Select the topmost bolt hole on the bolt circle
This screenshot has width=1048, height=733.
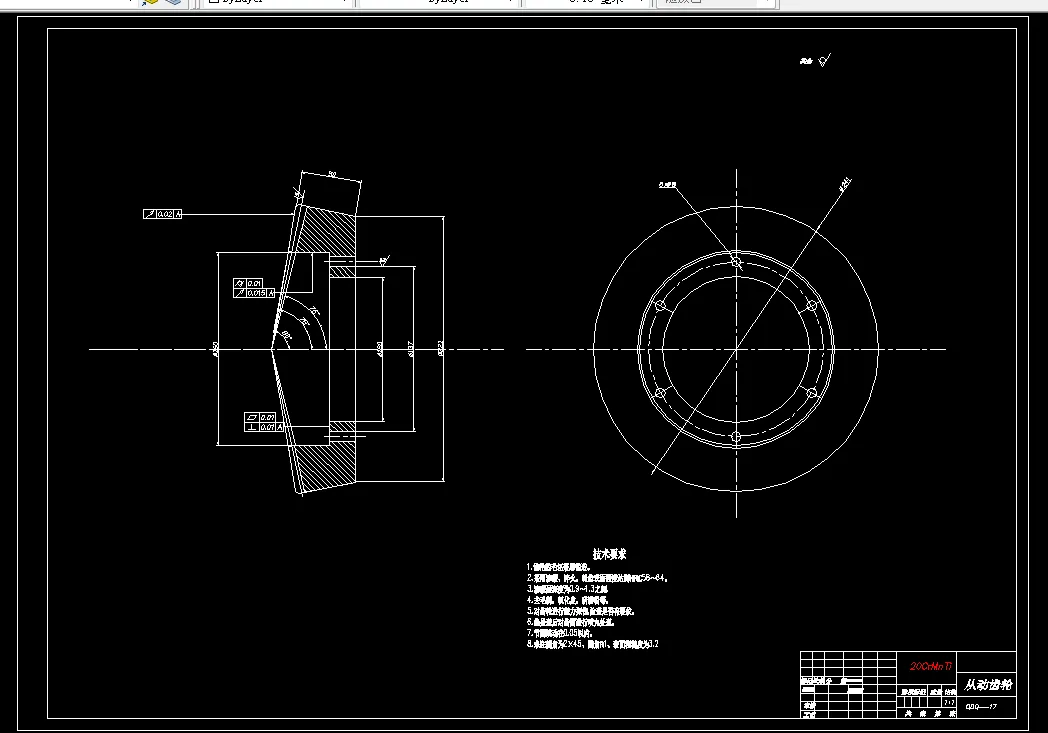[736, 262]
